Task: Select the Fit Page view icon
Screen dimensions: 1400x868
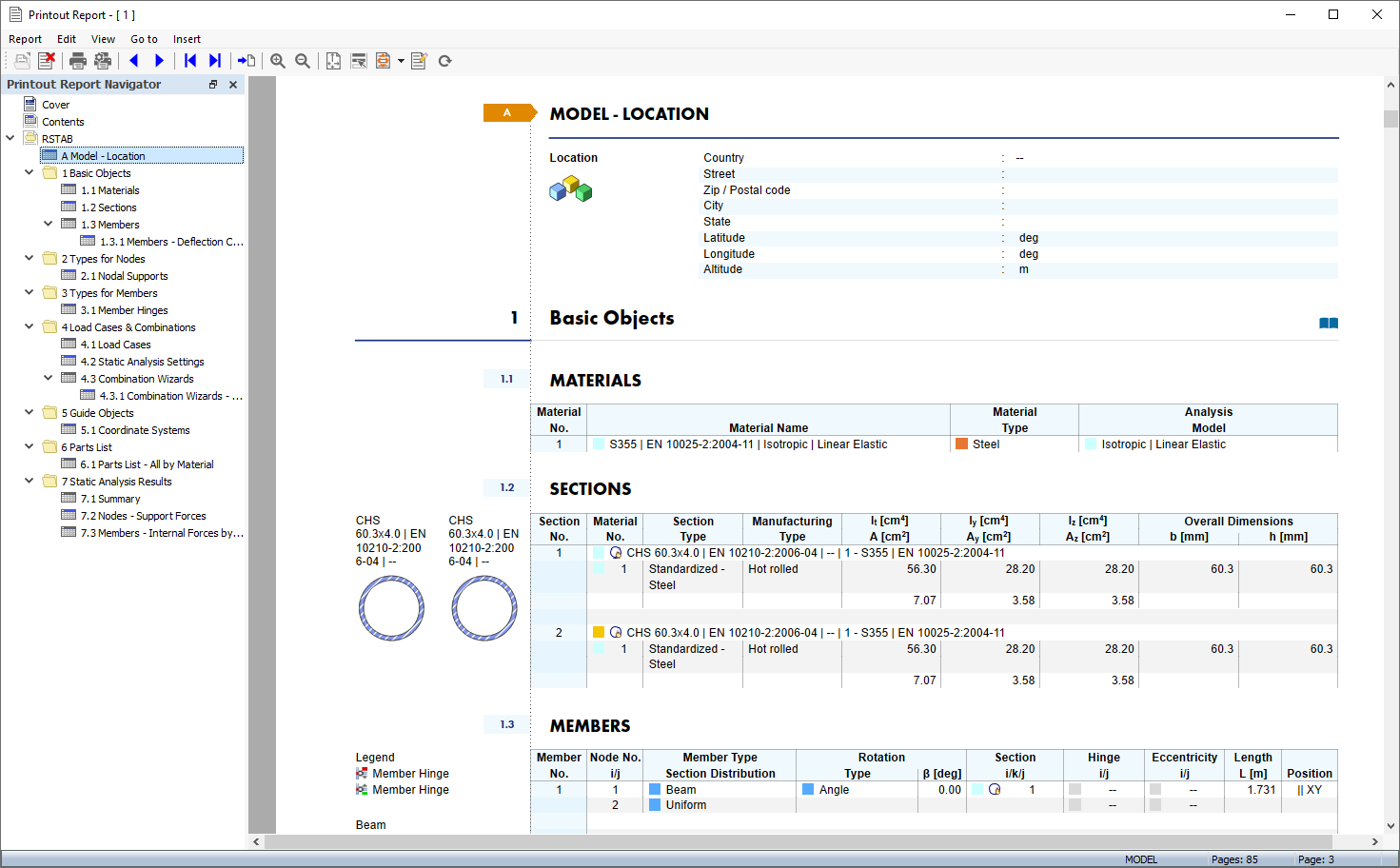Action: pos(333,60)
